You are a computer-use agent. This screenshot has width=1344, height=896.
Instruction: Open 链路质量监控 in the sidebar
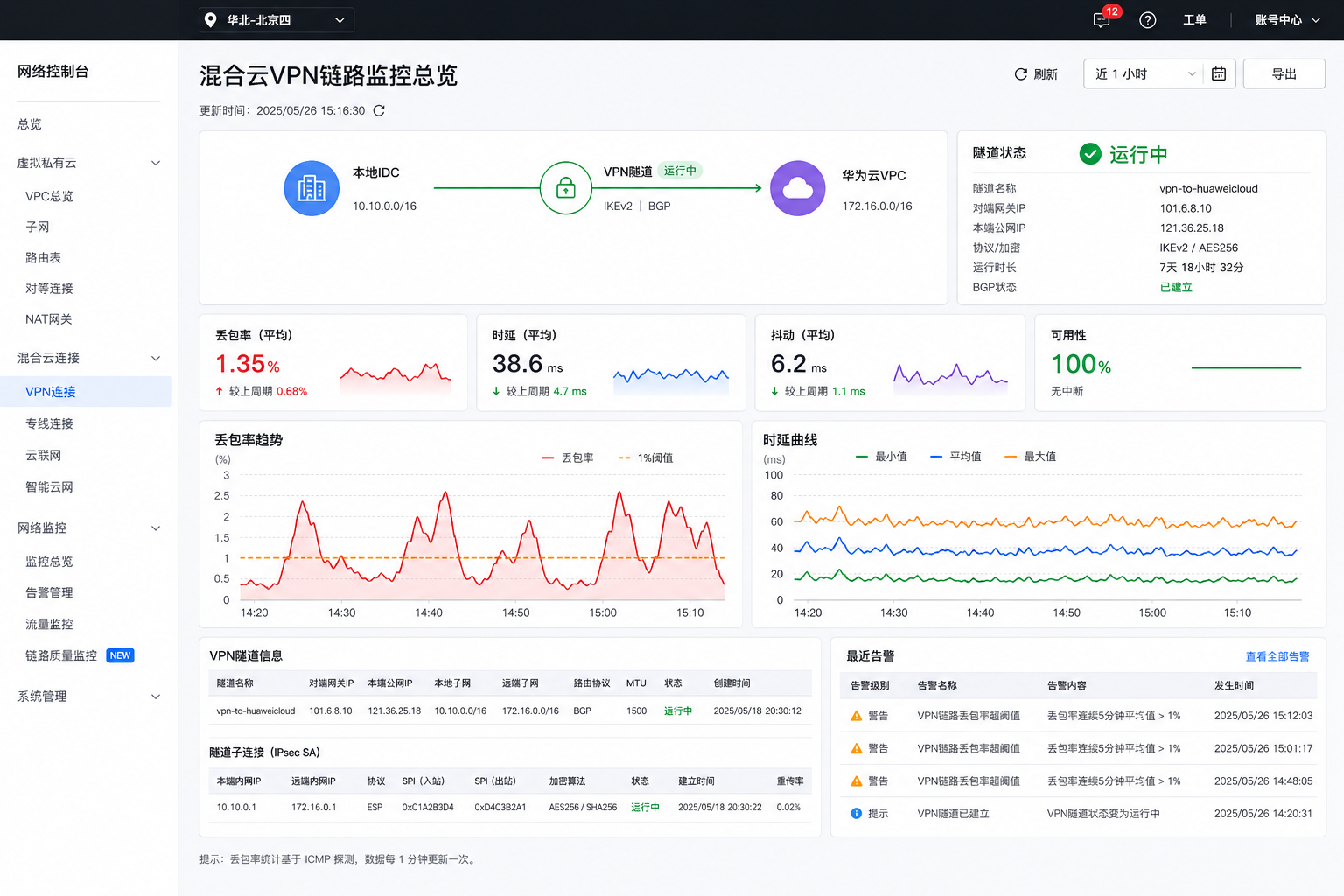(x=61, y=655)
